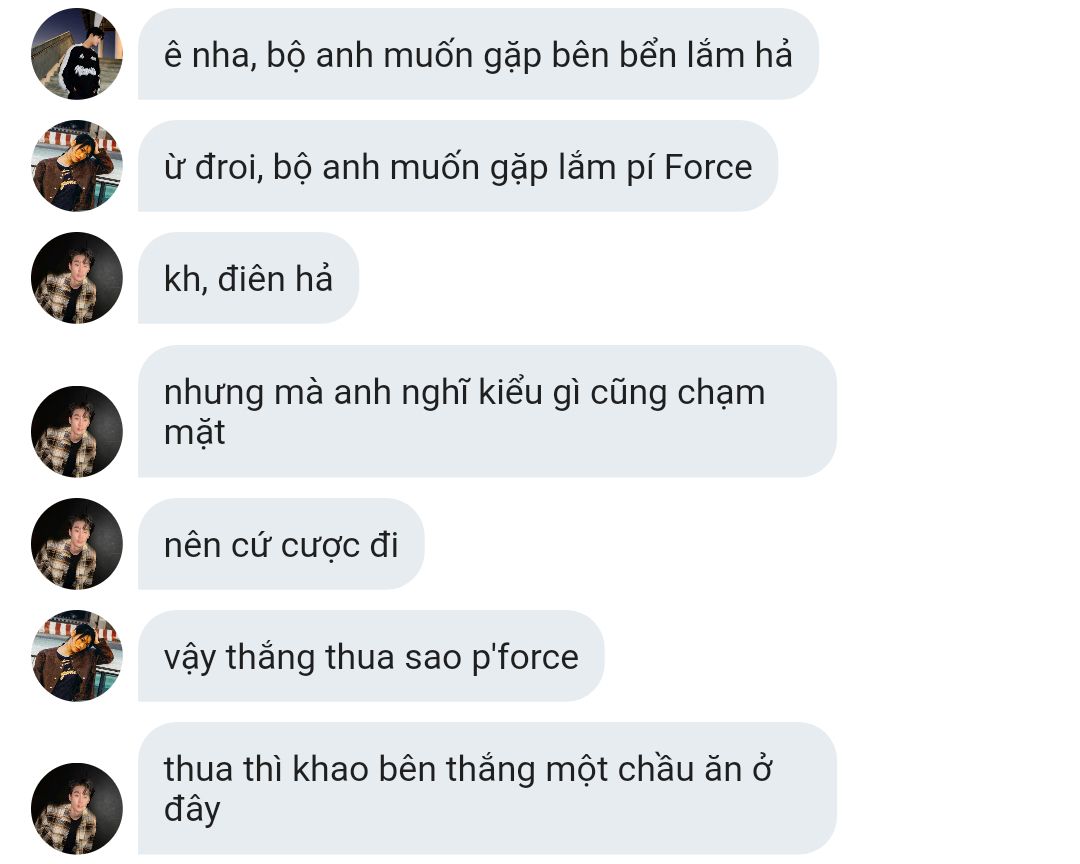
Task: Click word "đây" in the last message
Action: [191, 809]
